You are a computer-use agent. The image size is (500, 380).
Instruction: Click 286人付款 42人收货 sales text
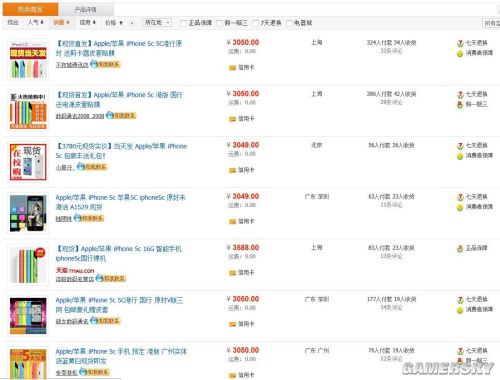[391, 94]
